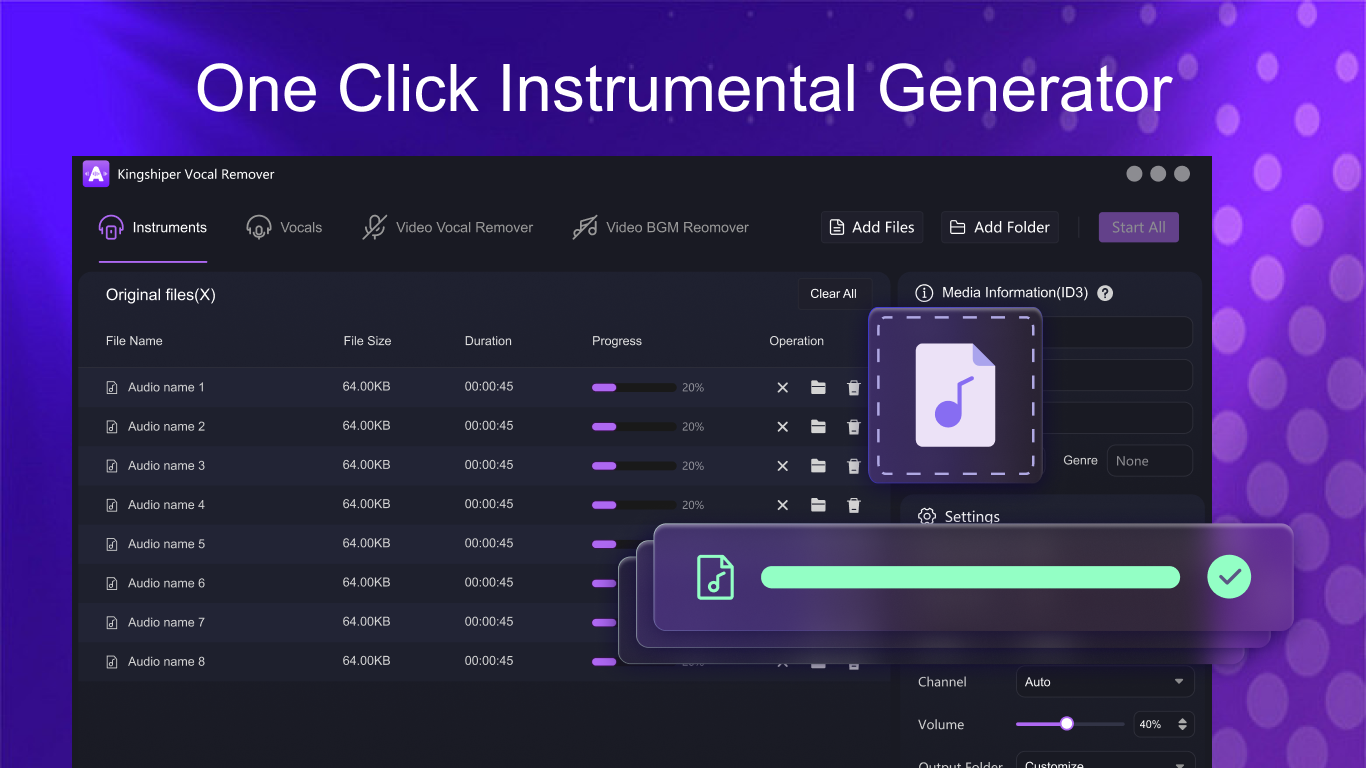Click the Operation column header
The image size is (1366, 768).
797,341
